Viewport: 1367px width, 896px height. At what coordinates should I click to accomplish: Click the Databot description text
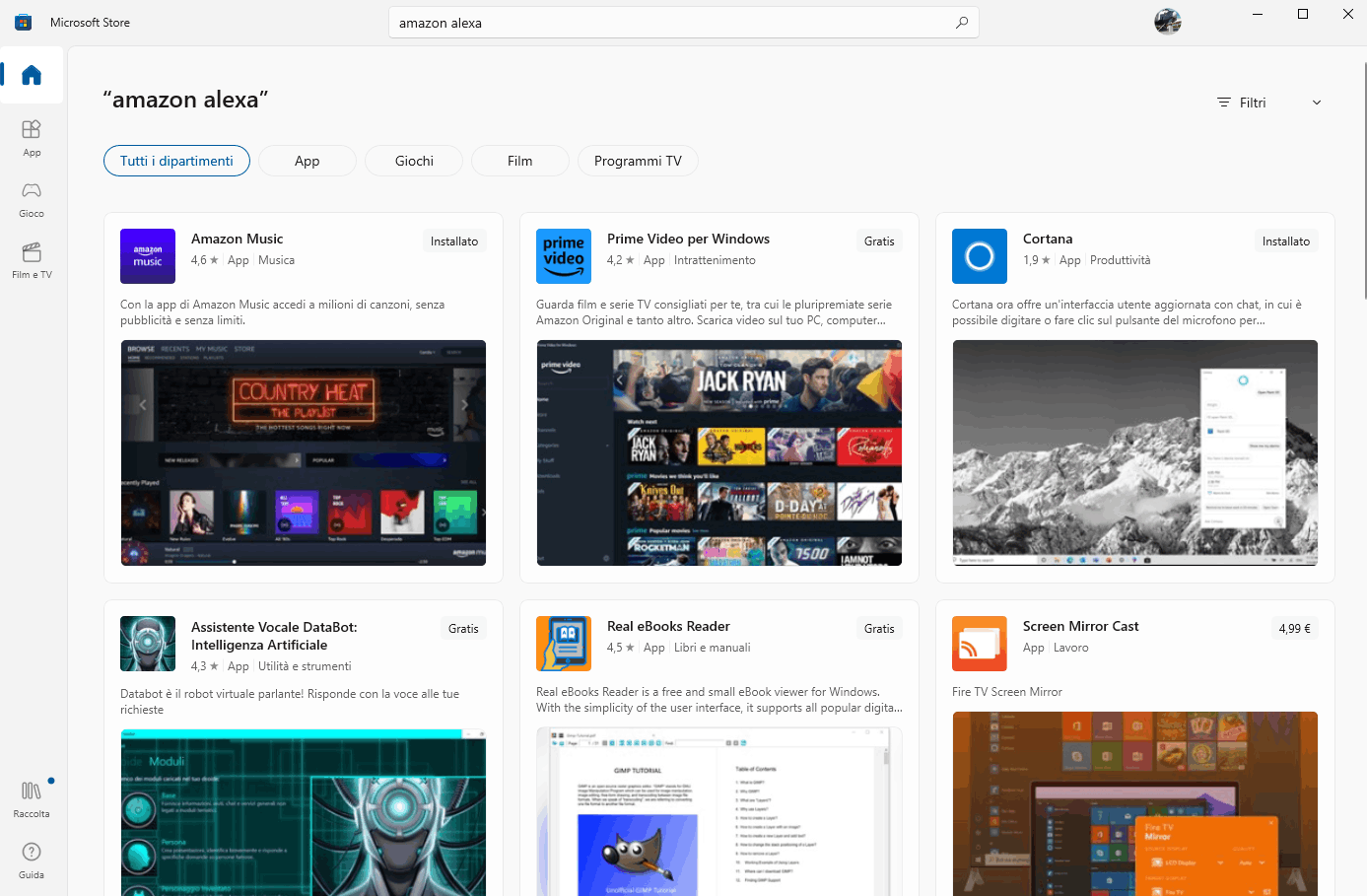pos(290,702)
